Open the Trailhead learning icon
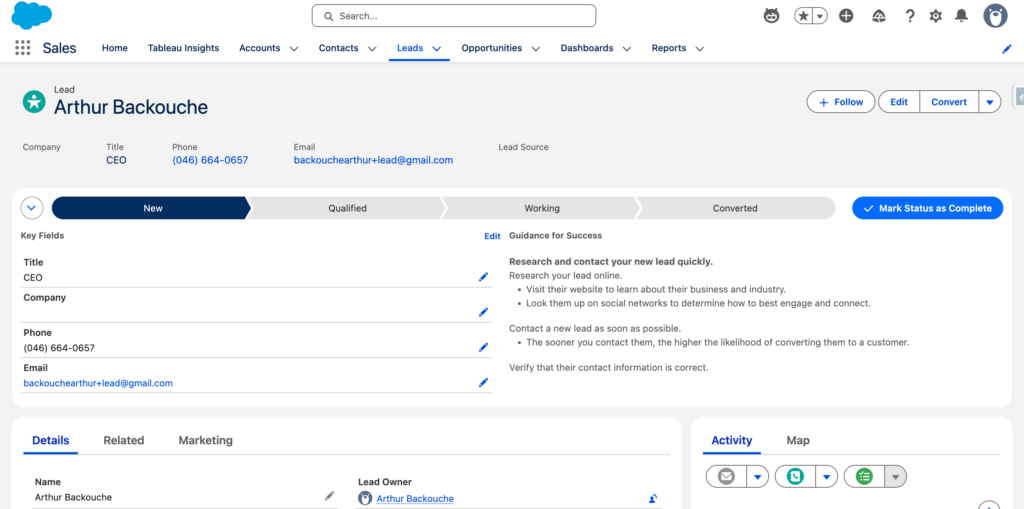The width and height of the screenshot is (1024, 509). 878,16
